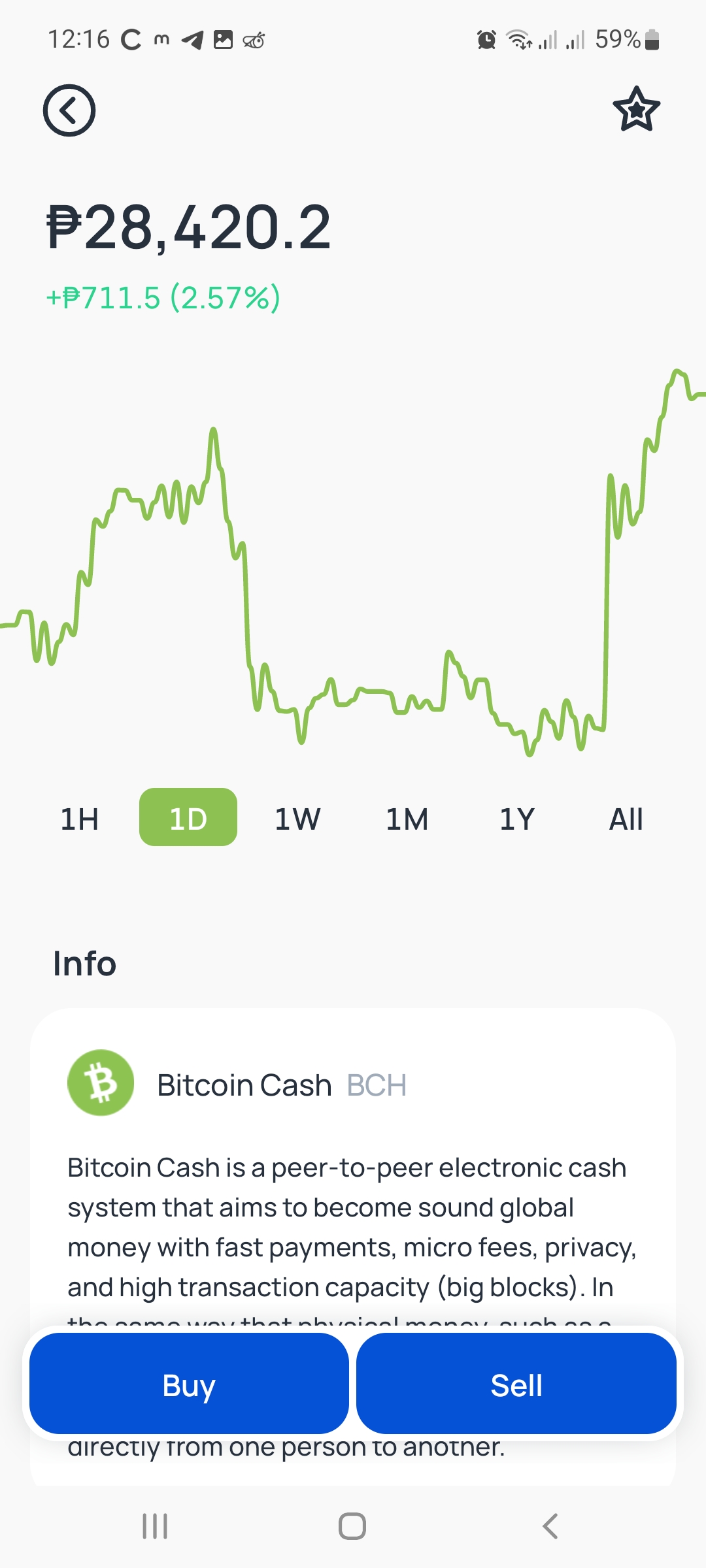The image size is (706, 1568).
Task: Select the 1D time range
Action: [x=188, y=817]
